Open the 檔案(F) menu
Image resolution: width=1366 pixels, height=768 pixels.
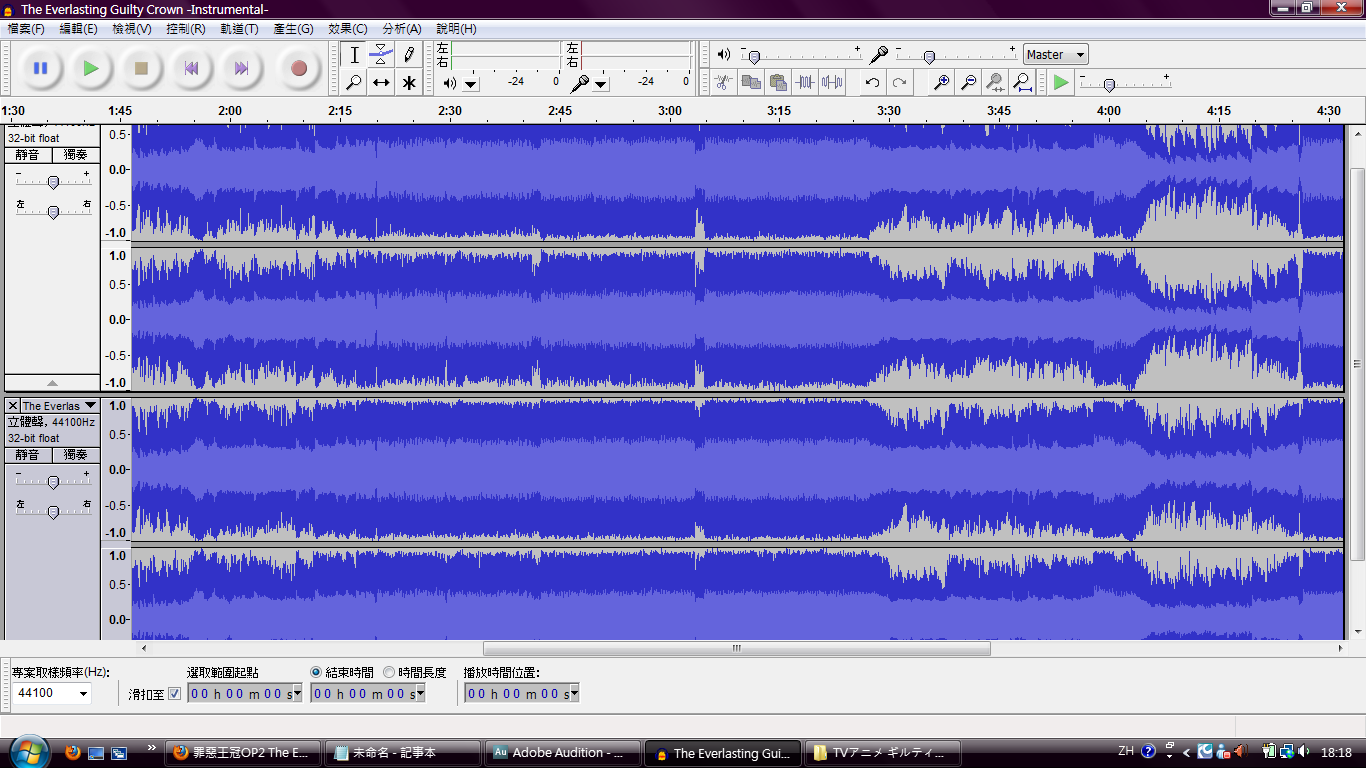[x=26, y=29]
